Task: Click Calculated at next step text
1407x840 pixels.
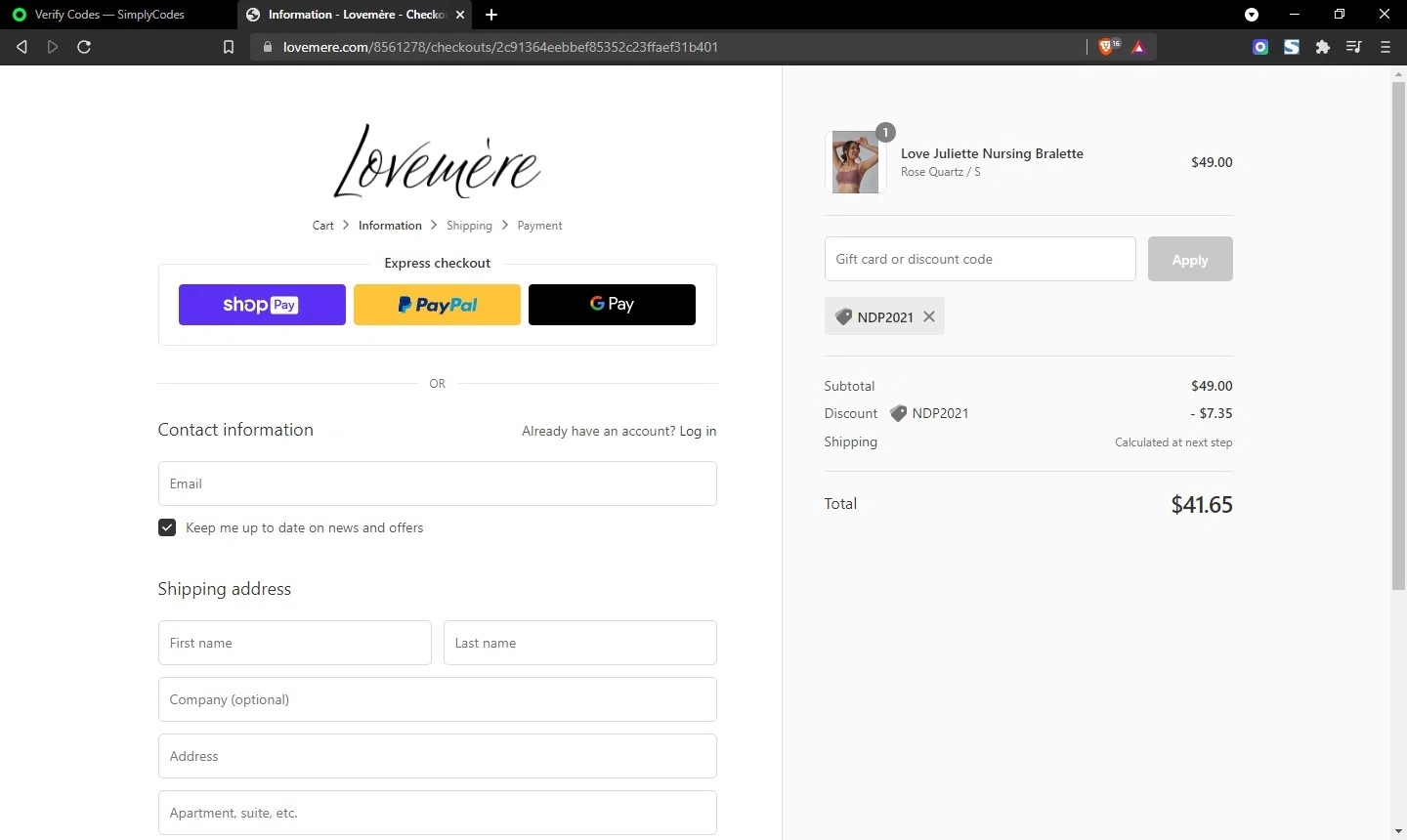Action: click(1173, 442)
